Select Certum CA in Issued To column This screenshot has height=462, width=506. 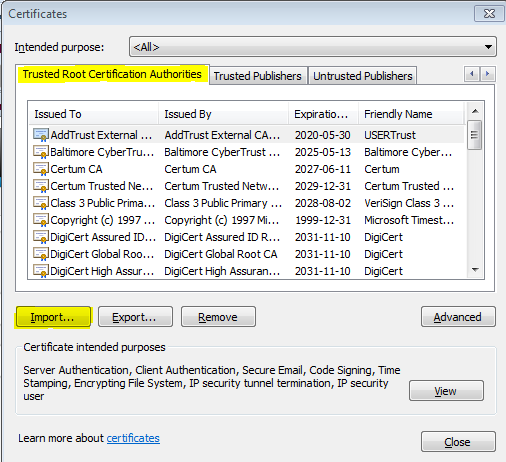click(x=76, y=169)
